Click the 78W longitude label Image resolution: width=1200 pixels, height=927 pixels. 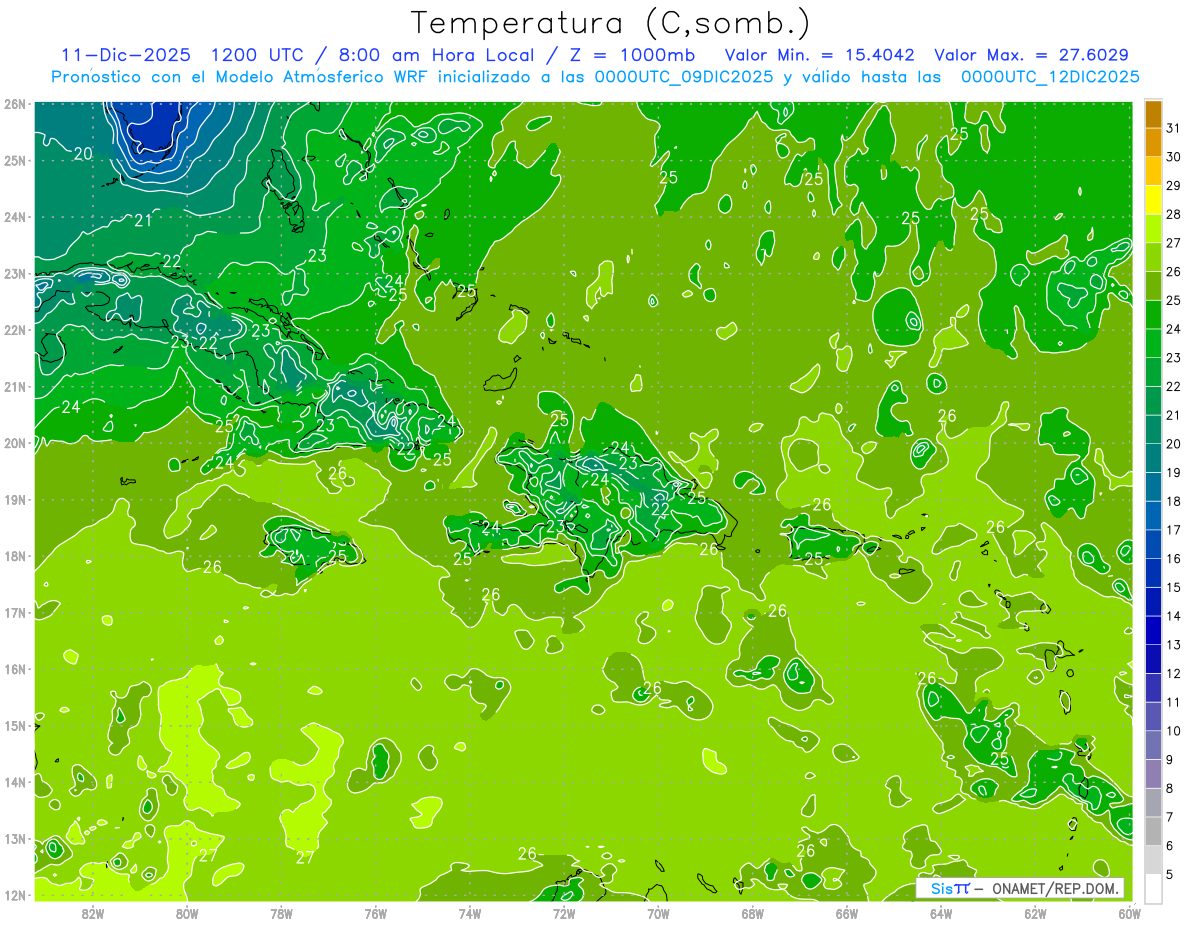coord(281,913)
